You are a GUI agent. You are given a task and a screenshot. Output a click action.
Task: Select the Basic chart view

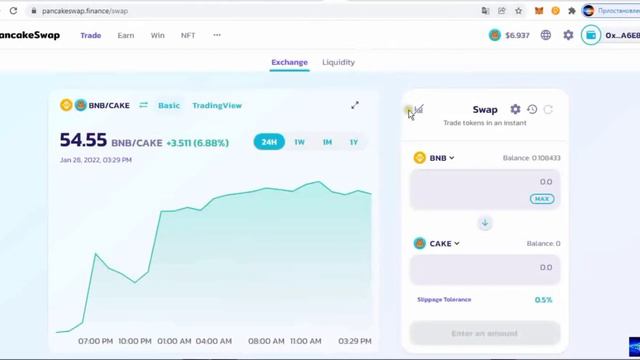(169, 106)
